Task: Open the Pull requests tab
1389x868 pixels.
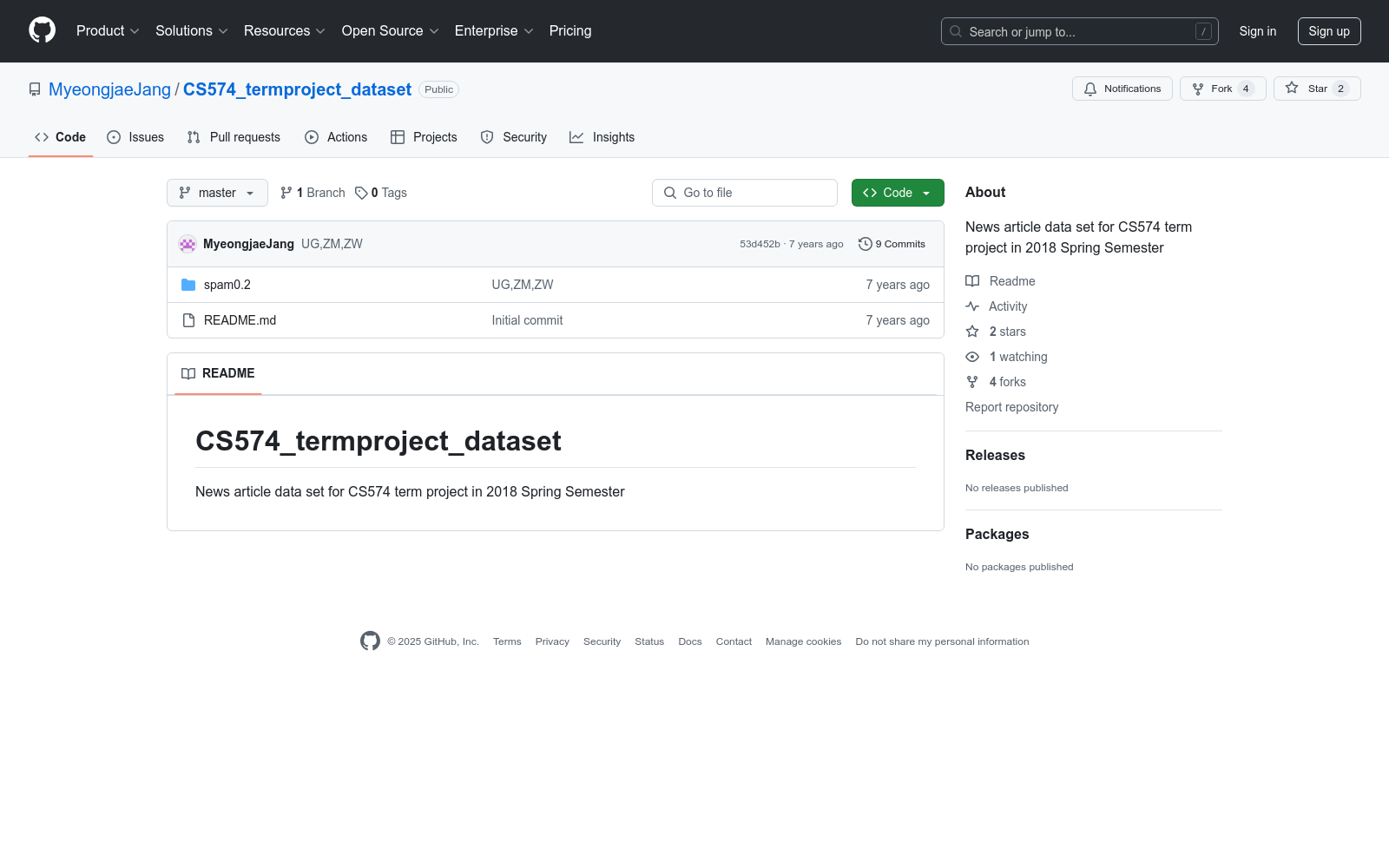Action: click(x=234, y=137)
